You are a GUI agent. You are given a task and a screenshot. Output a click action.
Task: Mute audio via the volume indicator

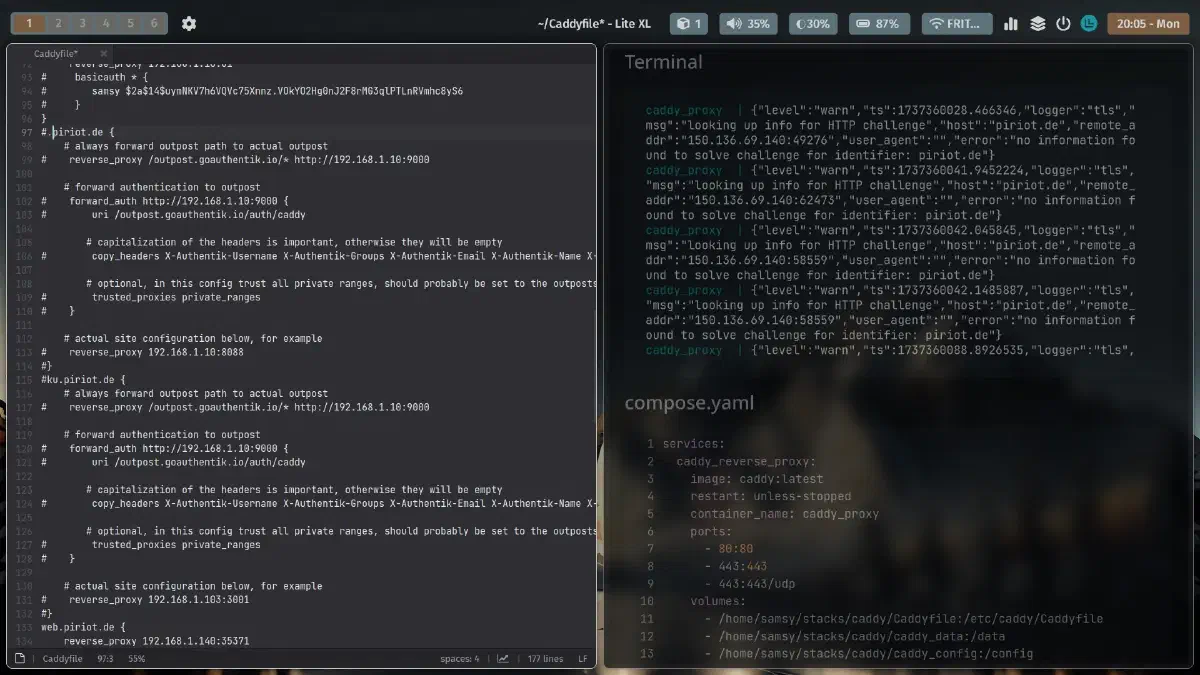click(x=748, y=22)
